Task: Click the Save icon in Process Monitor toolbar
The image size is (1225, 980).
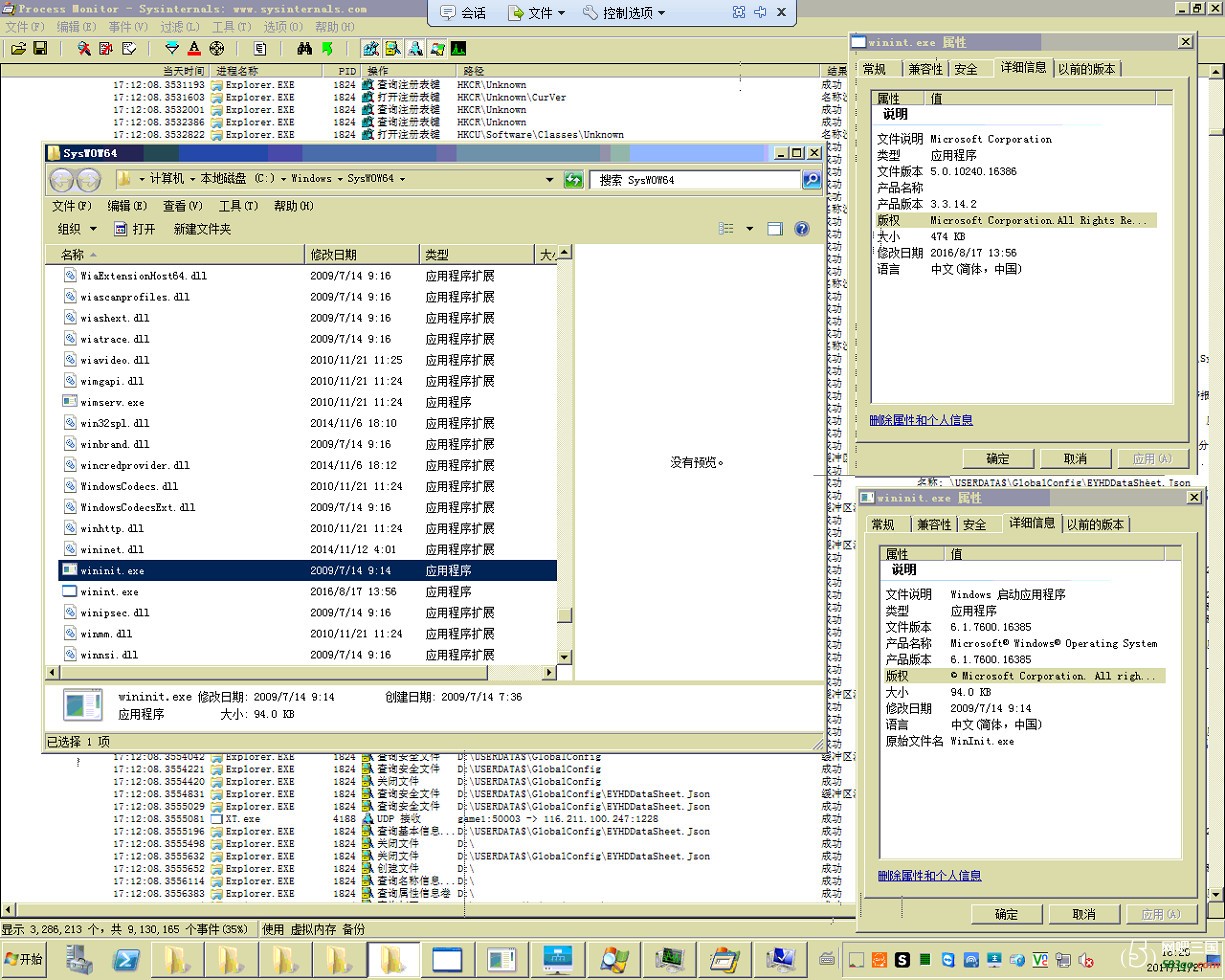Action: coord(40,48)
